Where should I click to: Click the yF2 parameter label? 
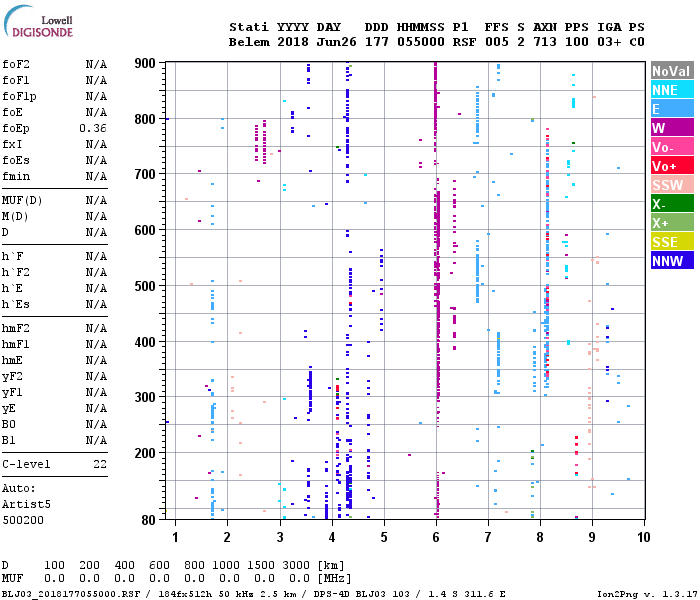(x=12, y=377)
